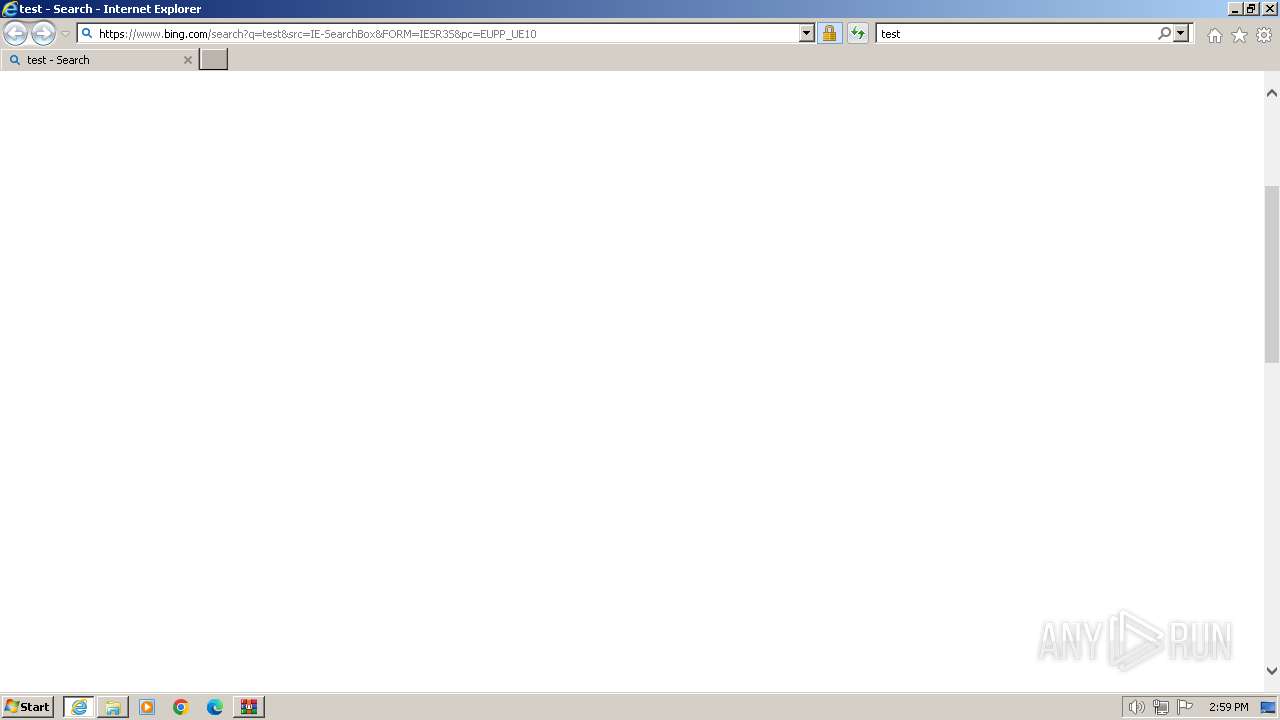The height and width of the screenshot is (720, 1280).
Task: Open the Tools gear menu
Action: pyautogui.click(x=1264, y=35)
